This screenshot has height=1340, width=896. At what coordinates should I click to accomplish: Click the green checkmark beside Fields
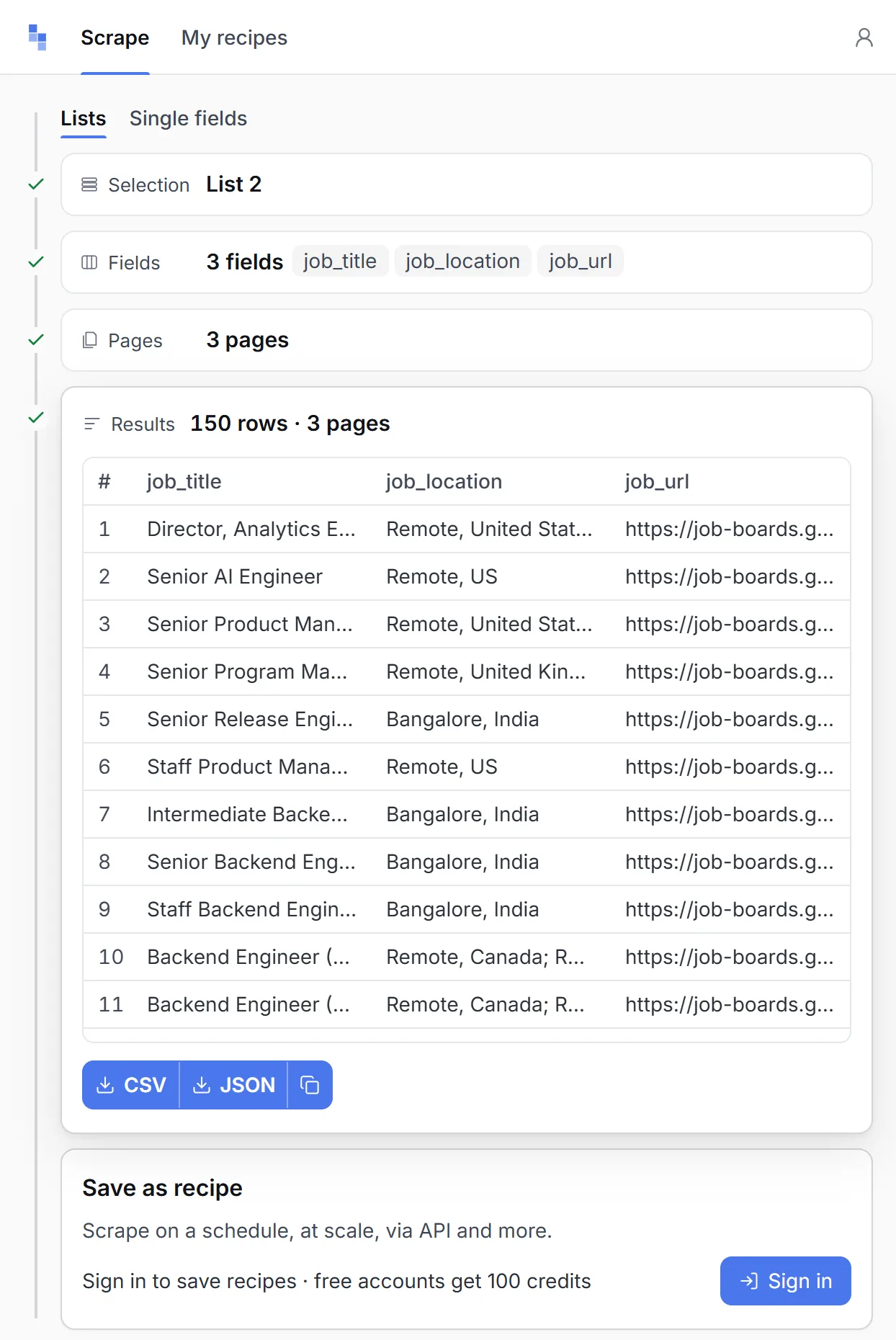pyautogui.click(x=36, y=262)
